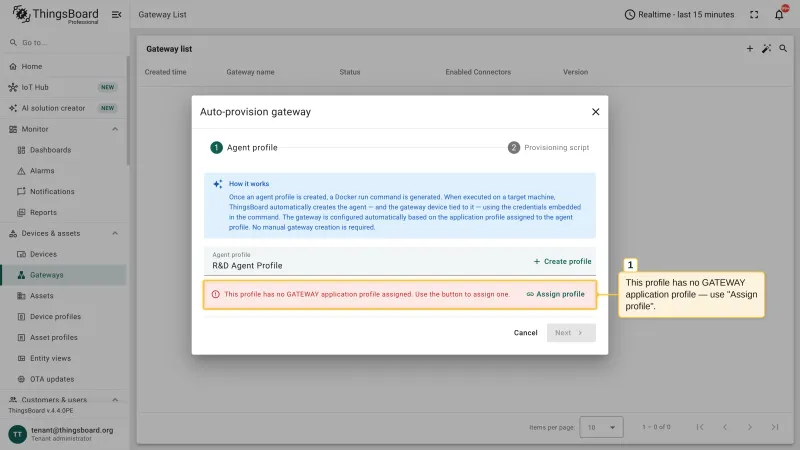Image resolution: width=800 pixels, height=450 pixels.
Task: Click Assign profile link
Action: click(x=556, y=294)
